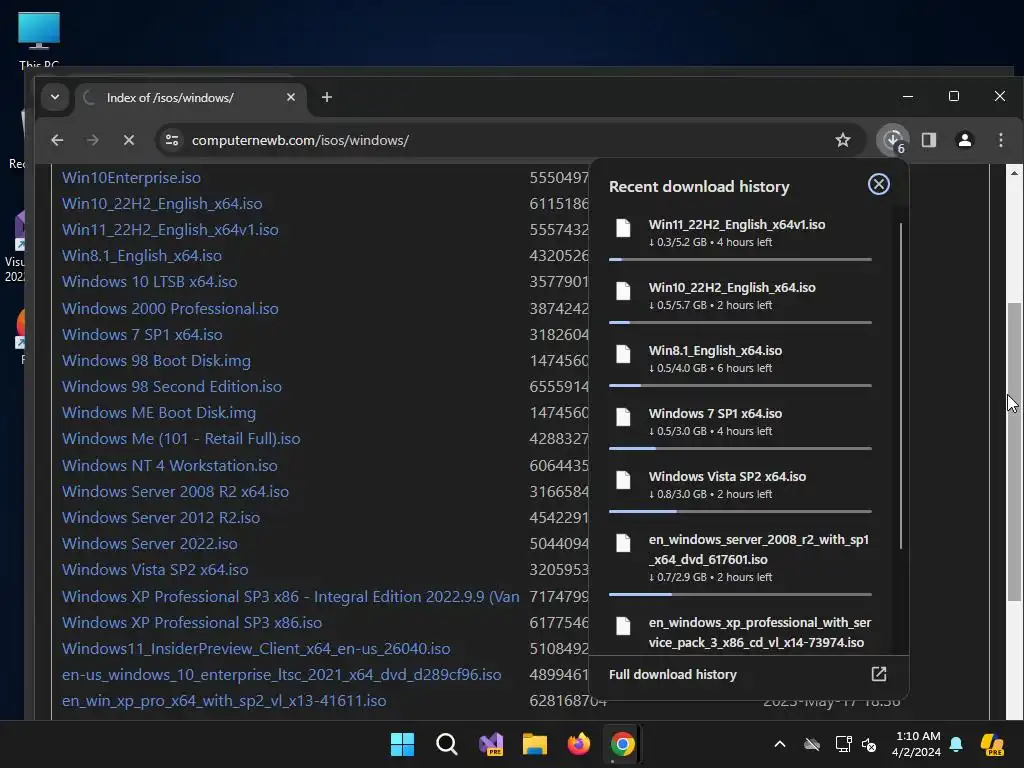1024x768 pixels.
Task: Click the browser back arrow
Action: pos(57,140)
